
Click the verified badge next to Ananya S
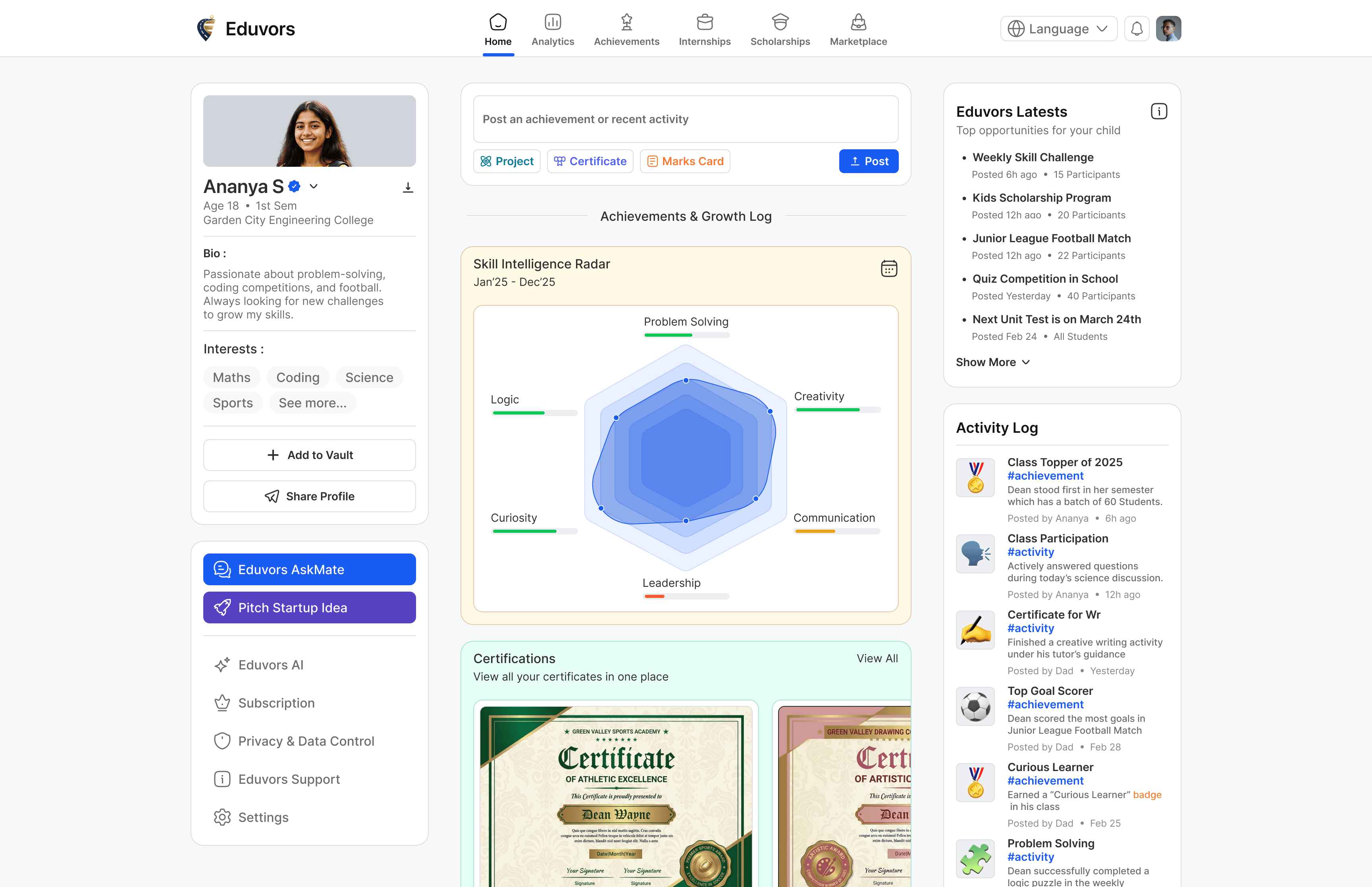(294, 186)
